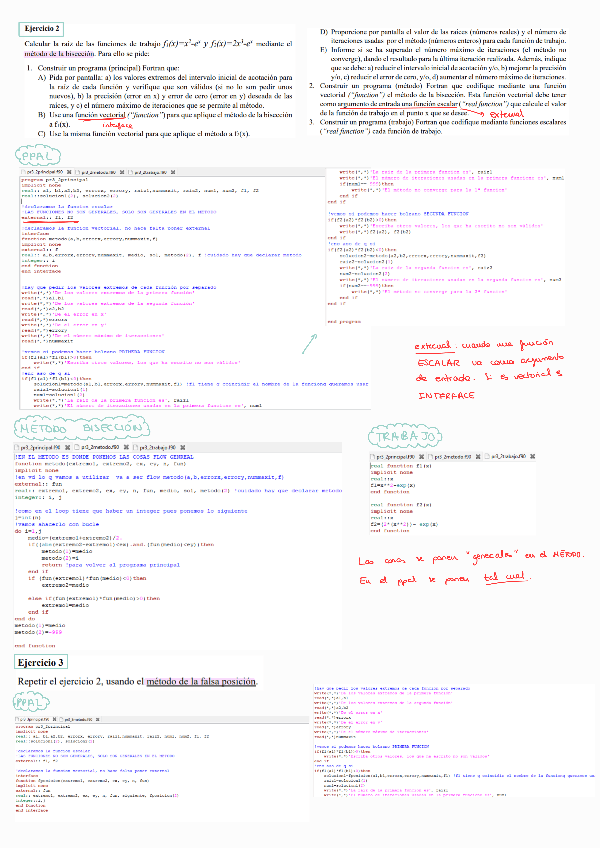Close pr3_2trabajo.f90 tab in Trabajo editor
This screenshot has height=848, width=600.
pos(532,456)
